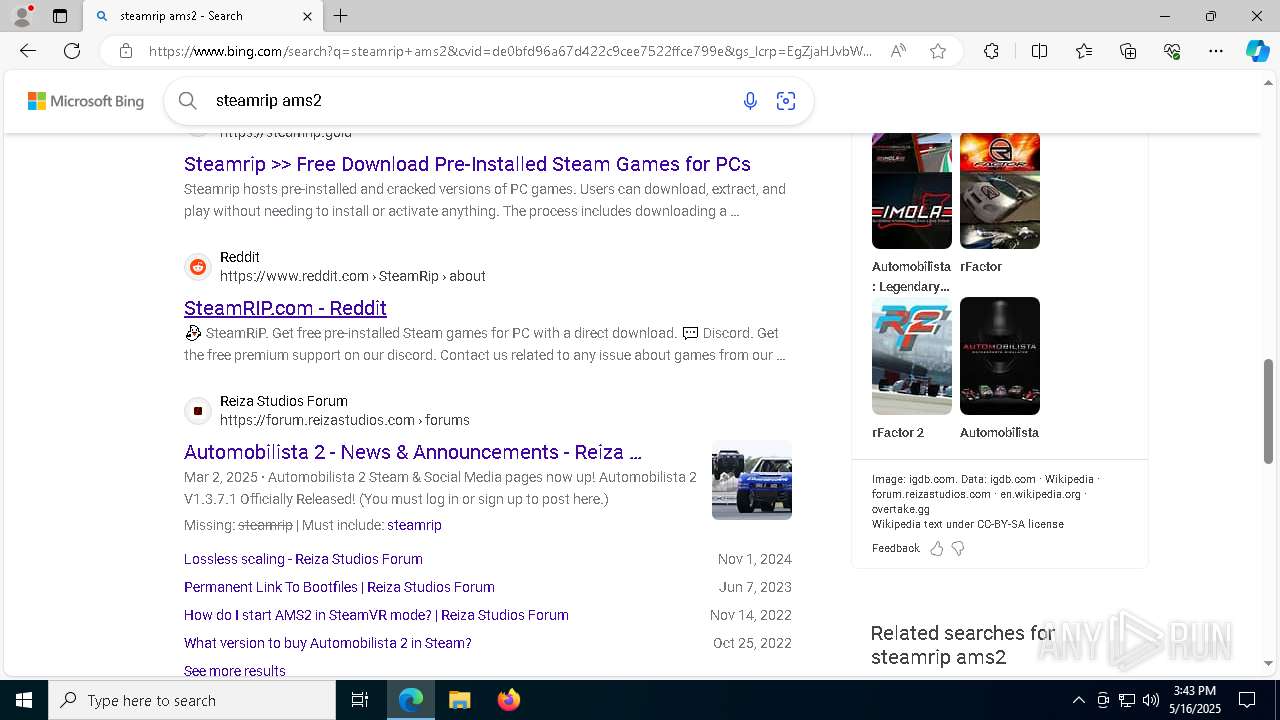Open Lossless scaling forum link

point(303,559)
